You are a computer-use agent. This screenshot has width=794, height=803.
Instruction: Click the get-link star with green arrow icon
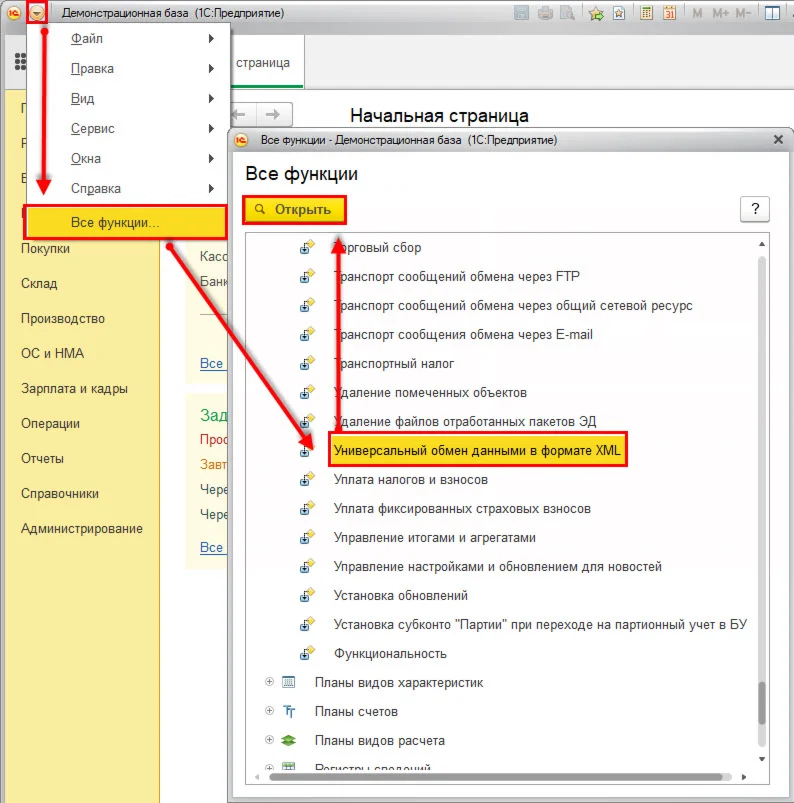[x=596, y=13]
